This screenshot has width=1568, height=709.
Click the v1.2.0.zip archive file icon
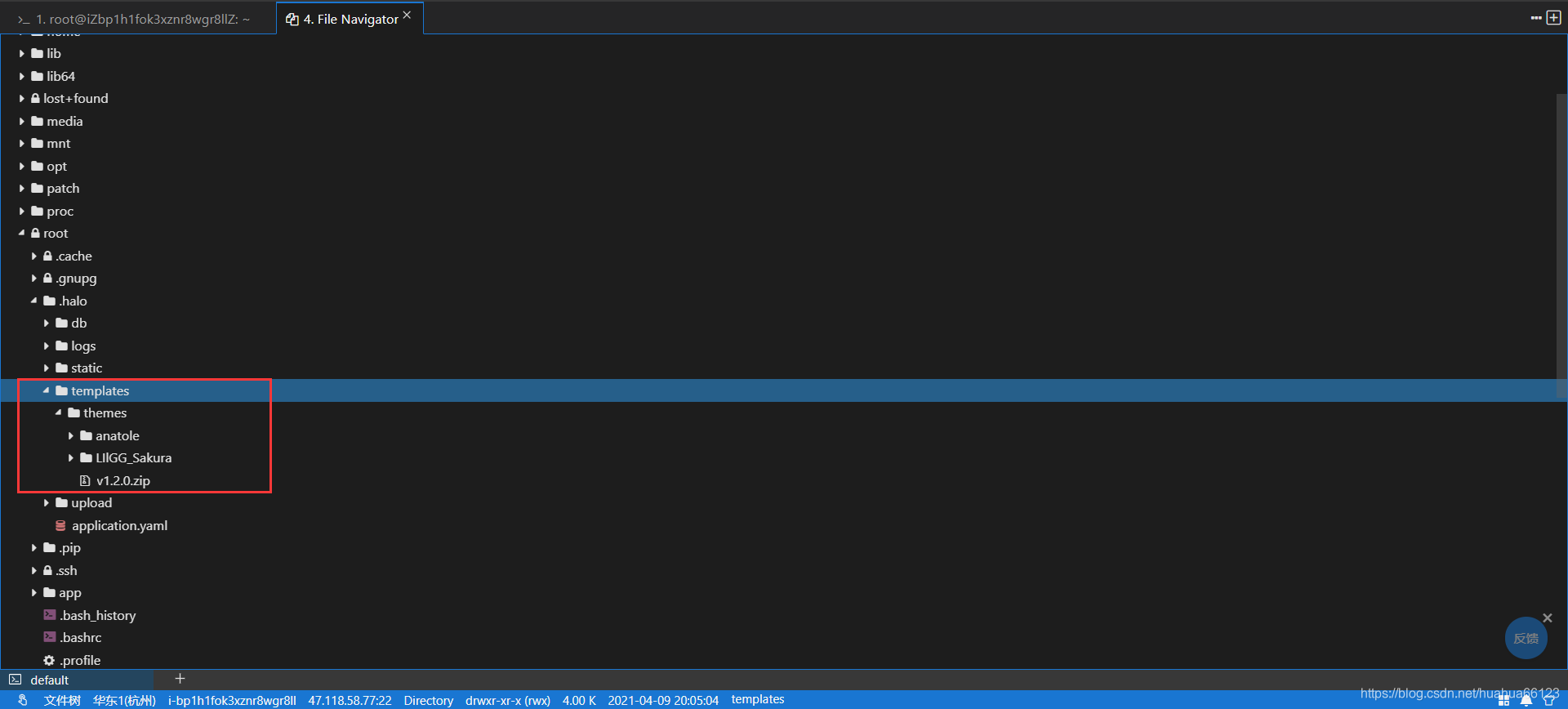point(85,480)
